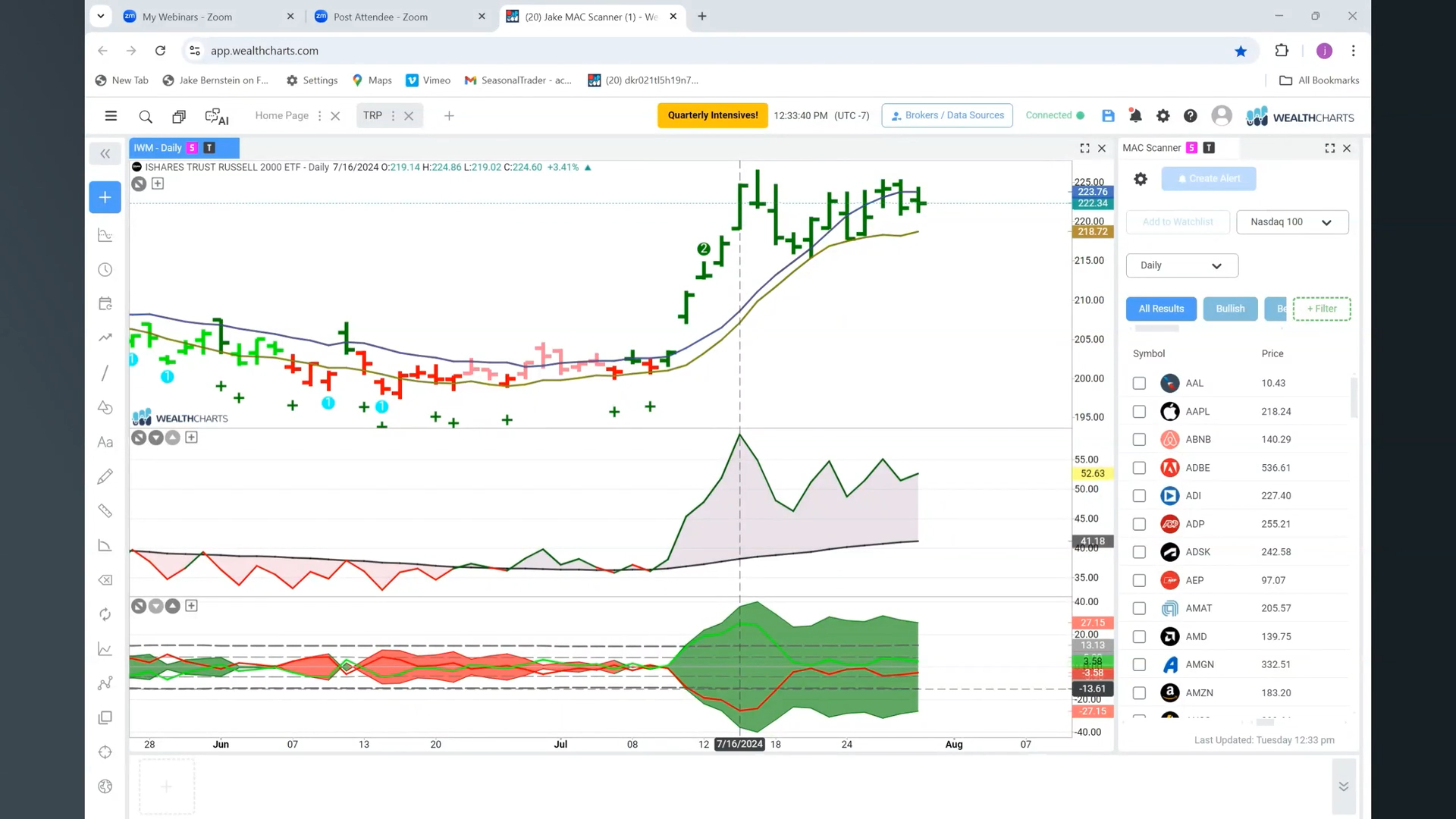Check the AMZN row checkbox
The width and height of the screenshot is (1456, 819).
(x=1139, y=693)
